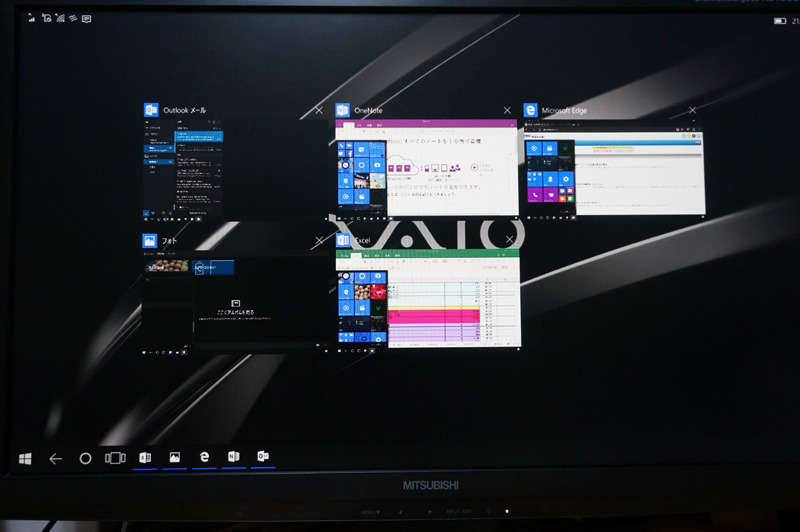Click 'Outlook メール' title text

pos(185,110)
